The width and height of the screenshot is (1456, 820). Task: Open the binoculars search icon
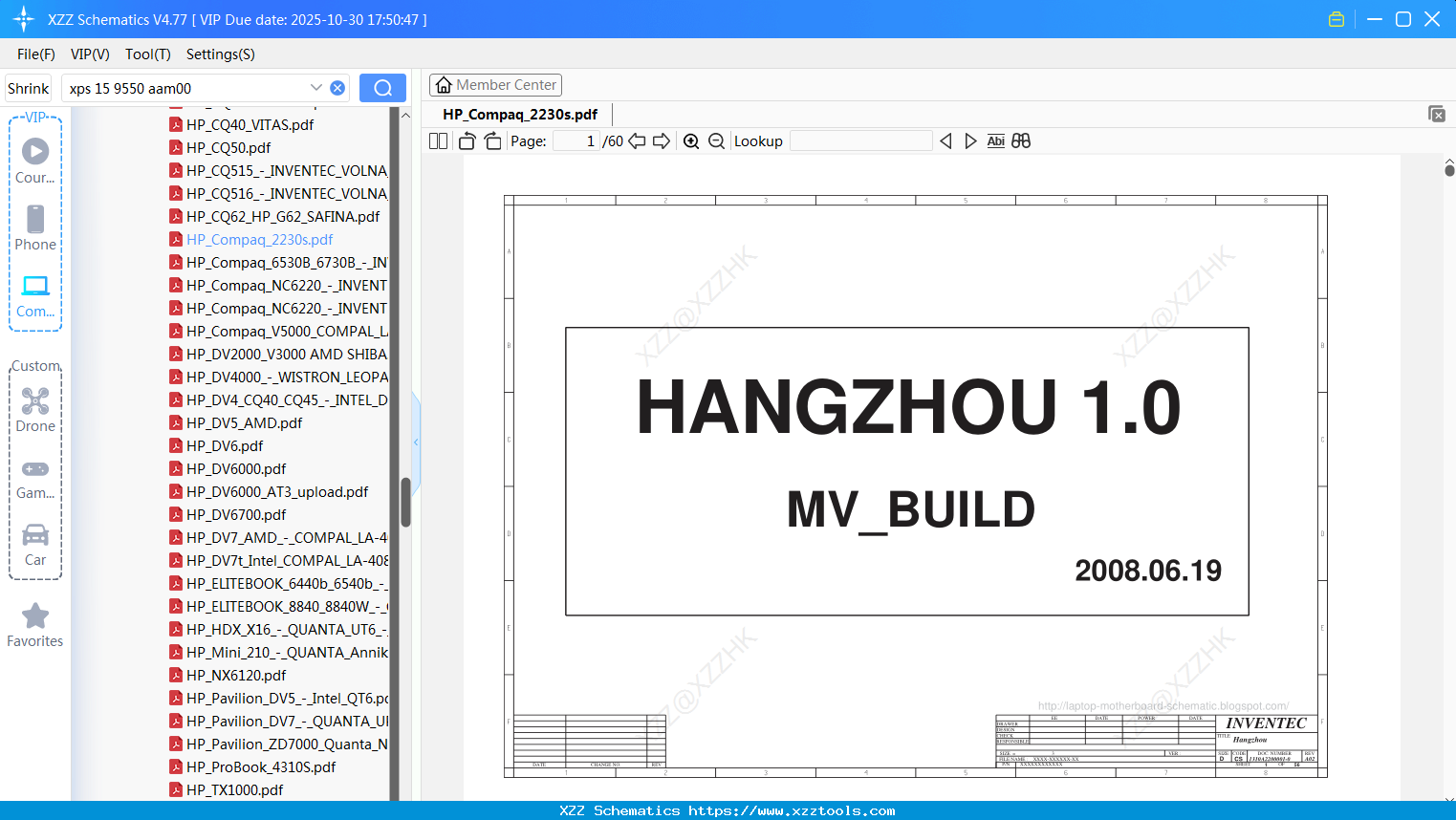(x=1021, y=140)
